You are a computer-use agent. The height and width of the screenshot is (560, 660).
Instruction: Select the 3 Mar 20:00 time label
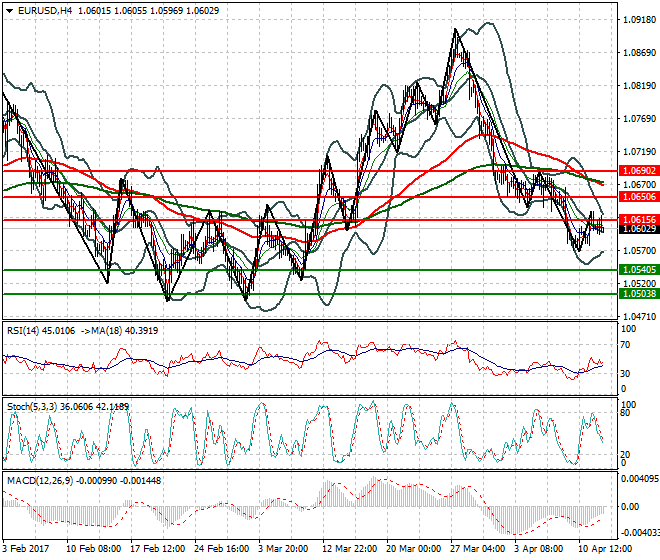coord(283,549)
